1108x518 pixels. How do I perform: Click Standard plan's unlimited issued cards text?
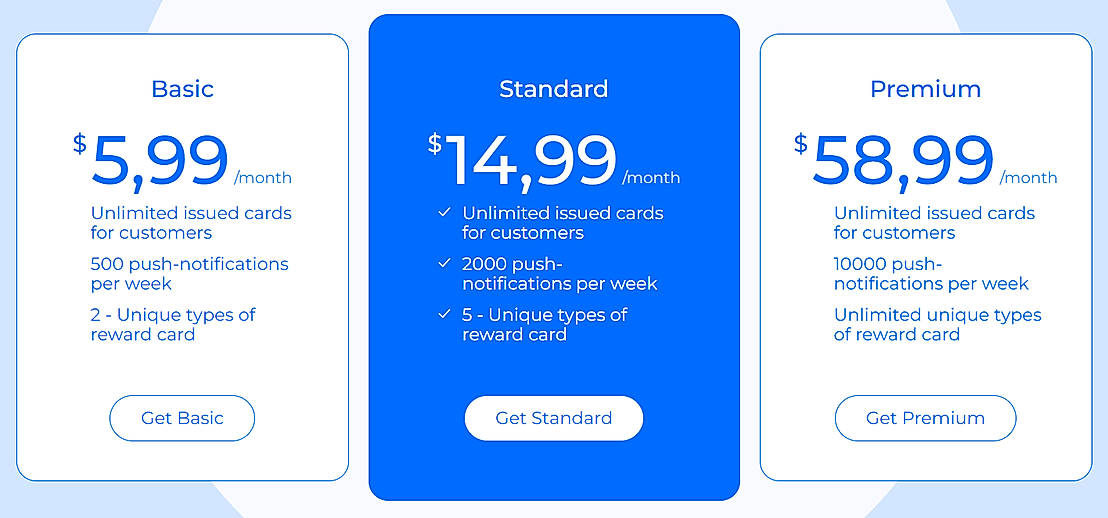562,223
